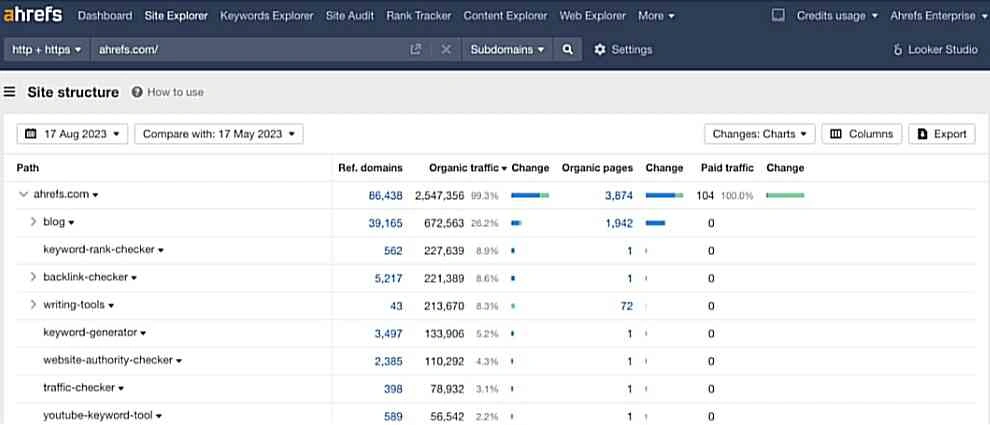This screenshot has width=990, height=425.
Task: Export the site structure table
Action: click(x=942, y=134)
